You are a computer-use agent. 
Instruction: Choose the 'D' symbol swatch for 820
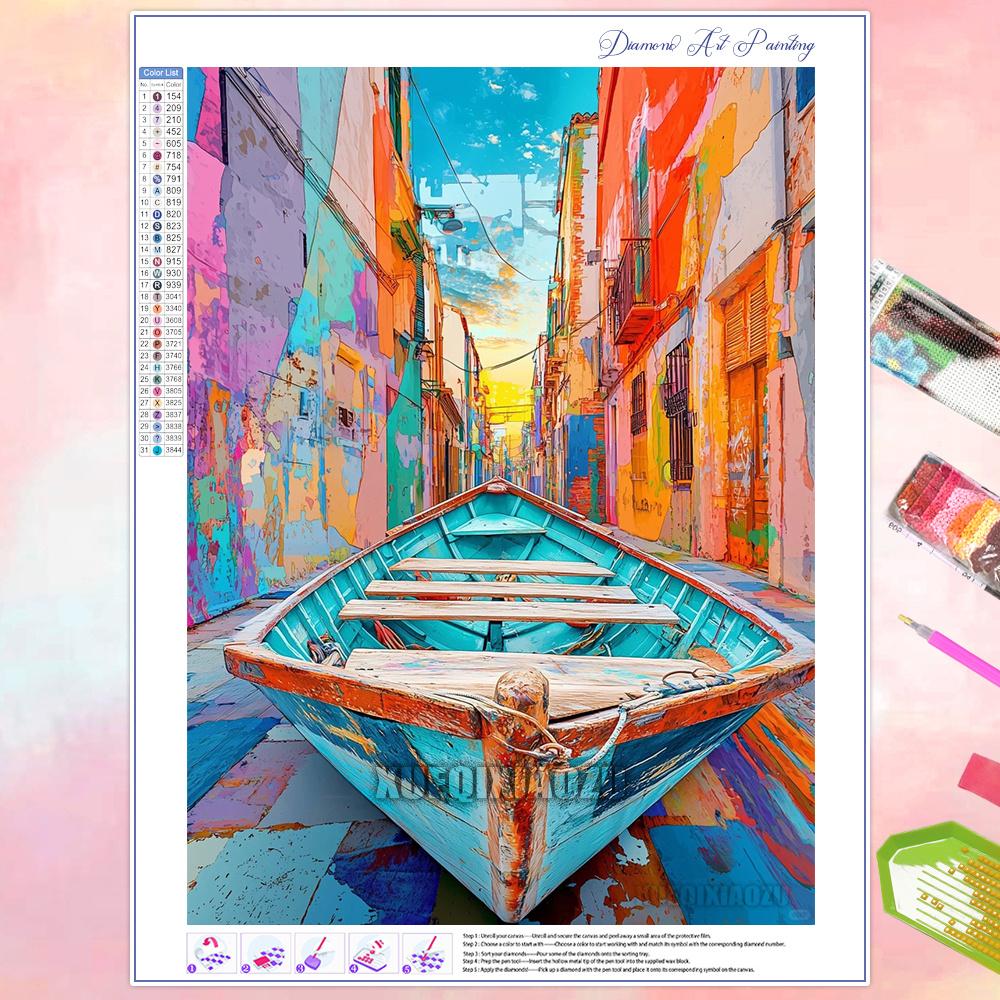click(x=157, y=214)
